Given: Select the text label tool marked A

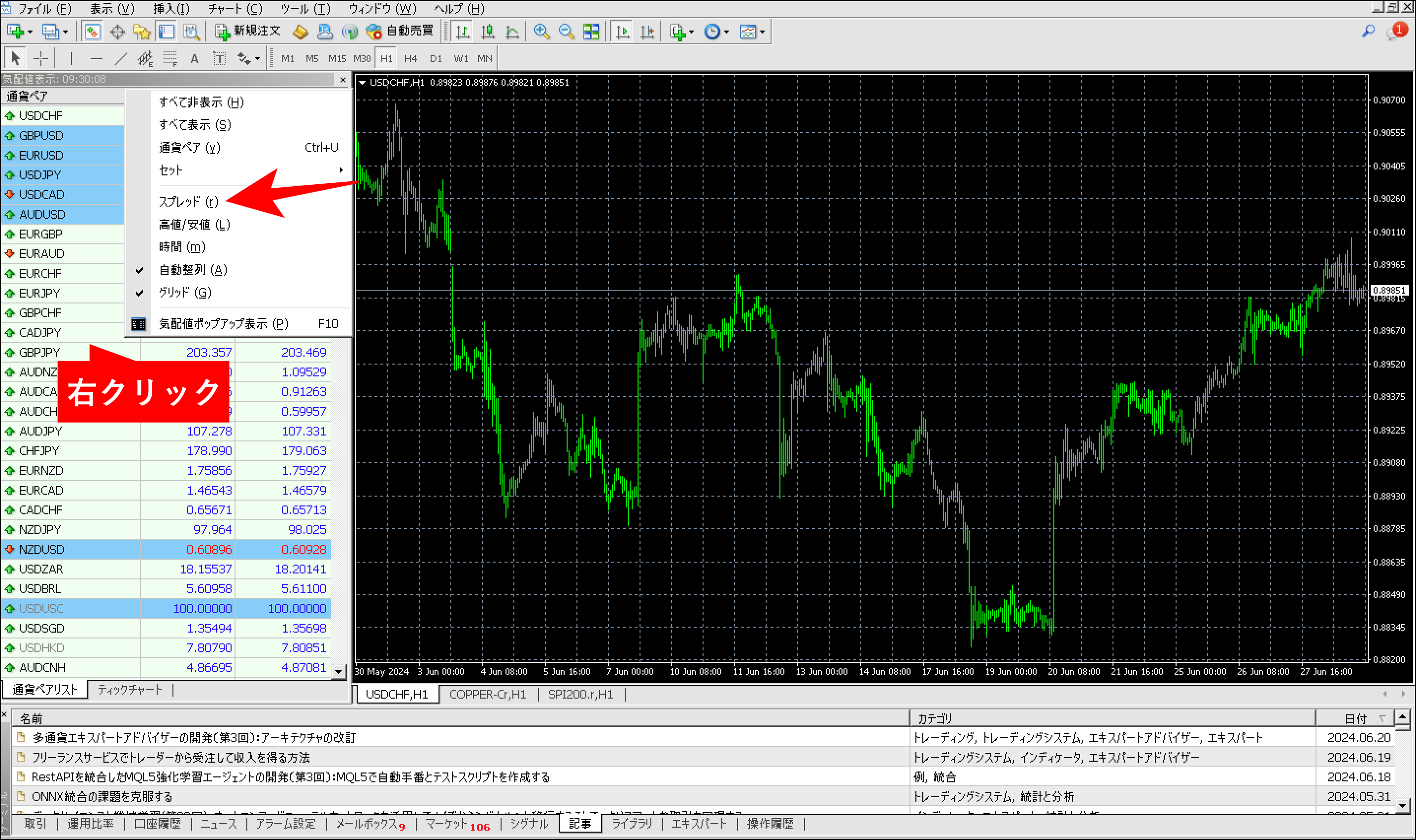Looking at the screenshot, I should 194,58.
